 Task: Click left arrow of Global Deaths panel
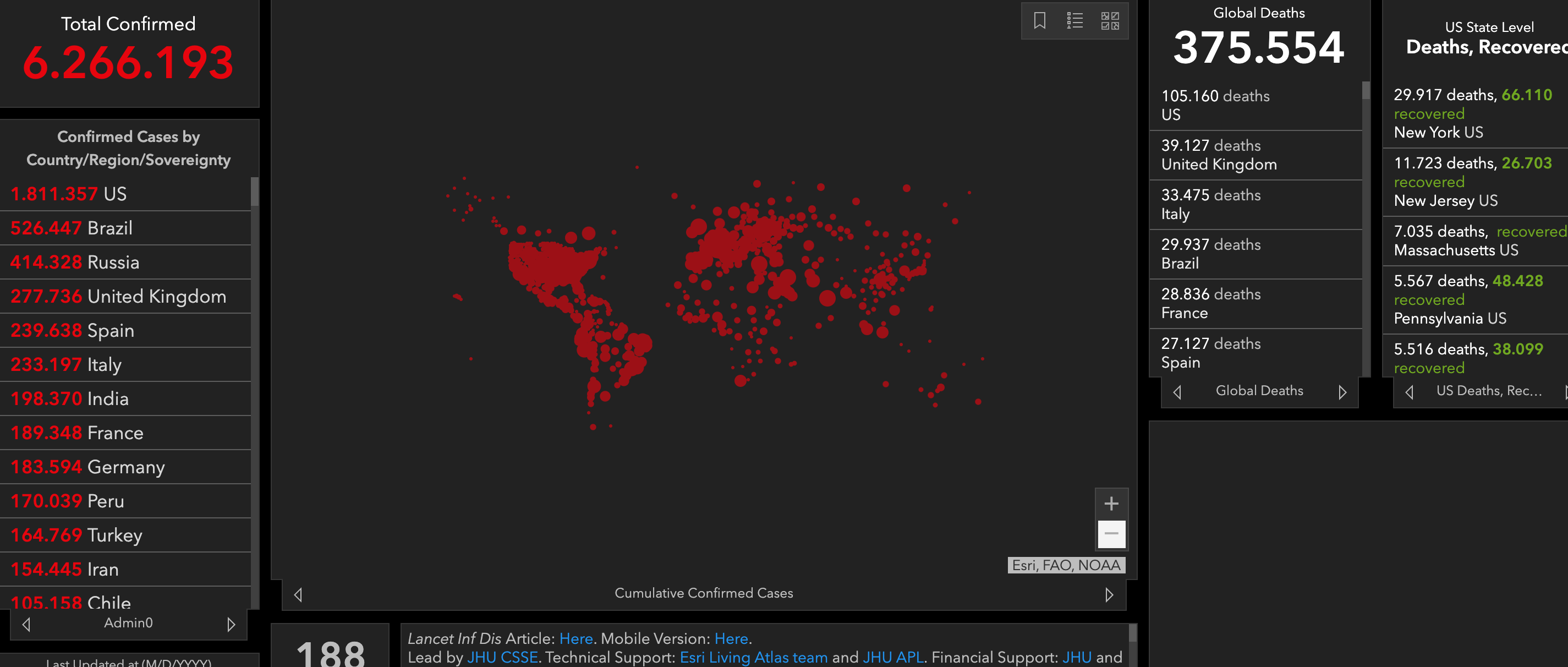point(1177,392)
